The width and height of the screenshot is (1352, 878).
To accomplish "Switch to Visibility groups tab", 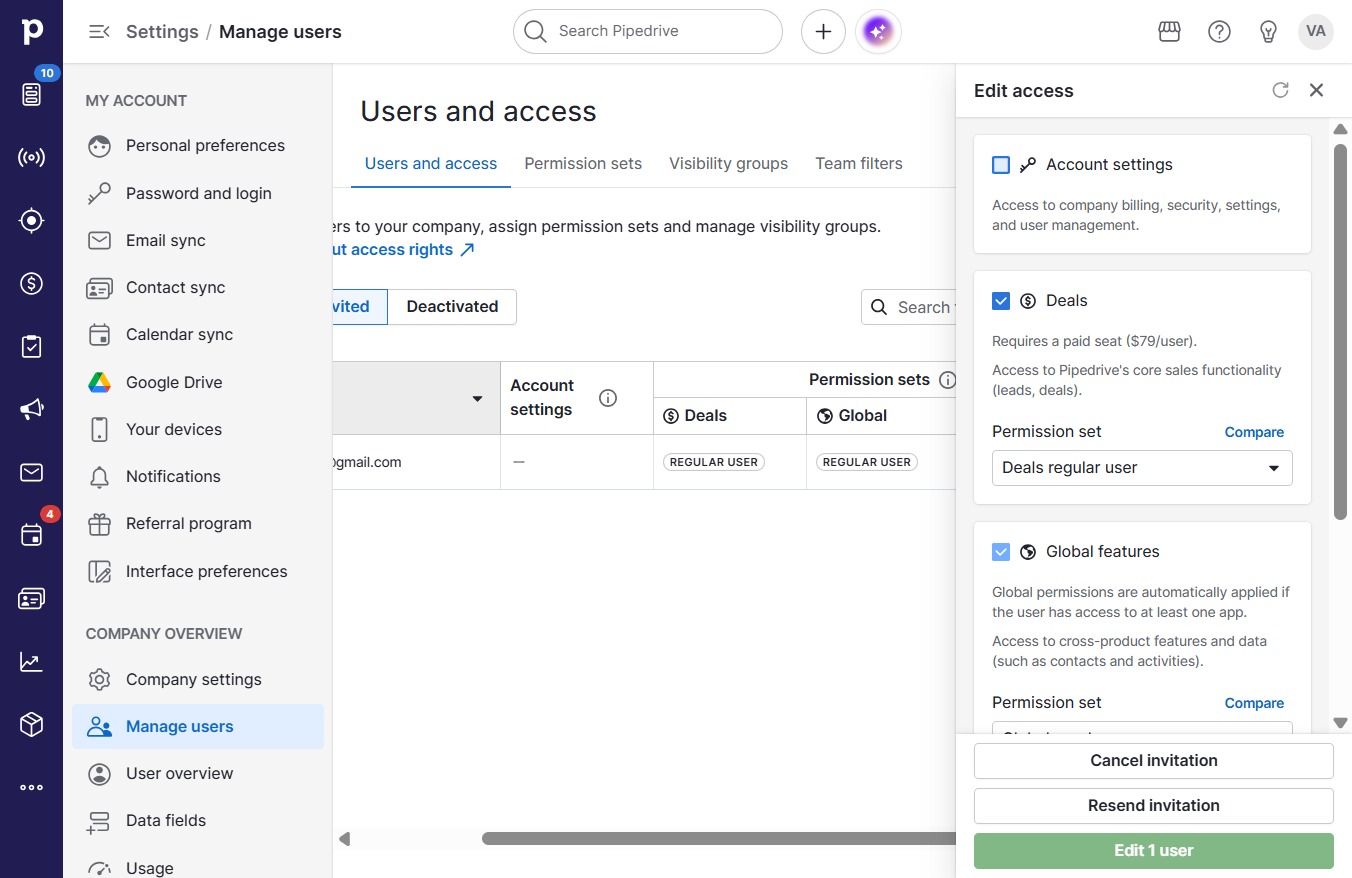I will [x=728, y=164].
